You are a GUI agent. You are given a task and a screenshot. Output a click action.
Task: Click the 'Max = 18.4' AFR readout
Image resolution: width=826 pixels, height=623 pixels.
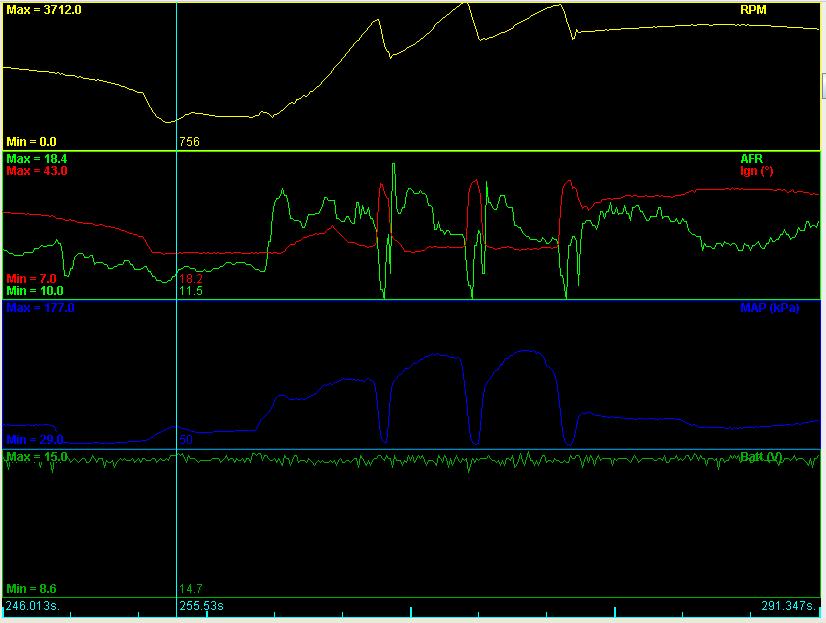pyautogui.click(x=36, y=159)
